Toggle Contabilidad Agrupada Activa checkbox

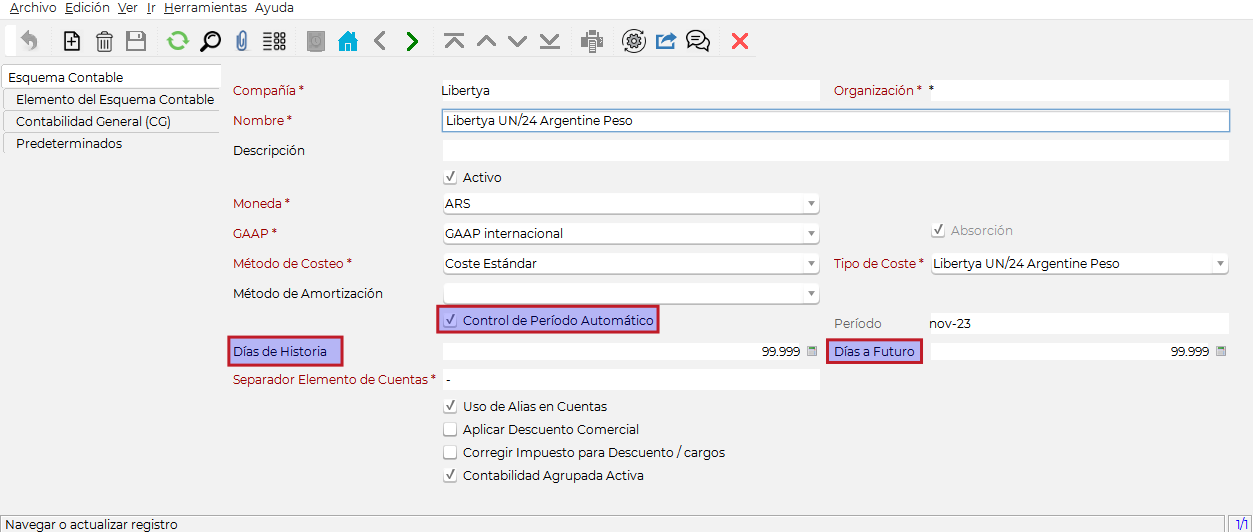[x=450, y=476]
